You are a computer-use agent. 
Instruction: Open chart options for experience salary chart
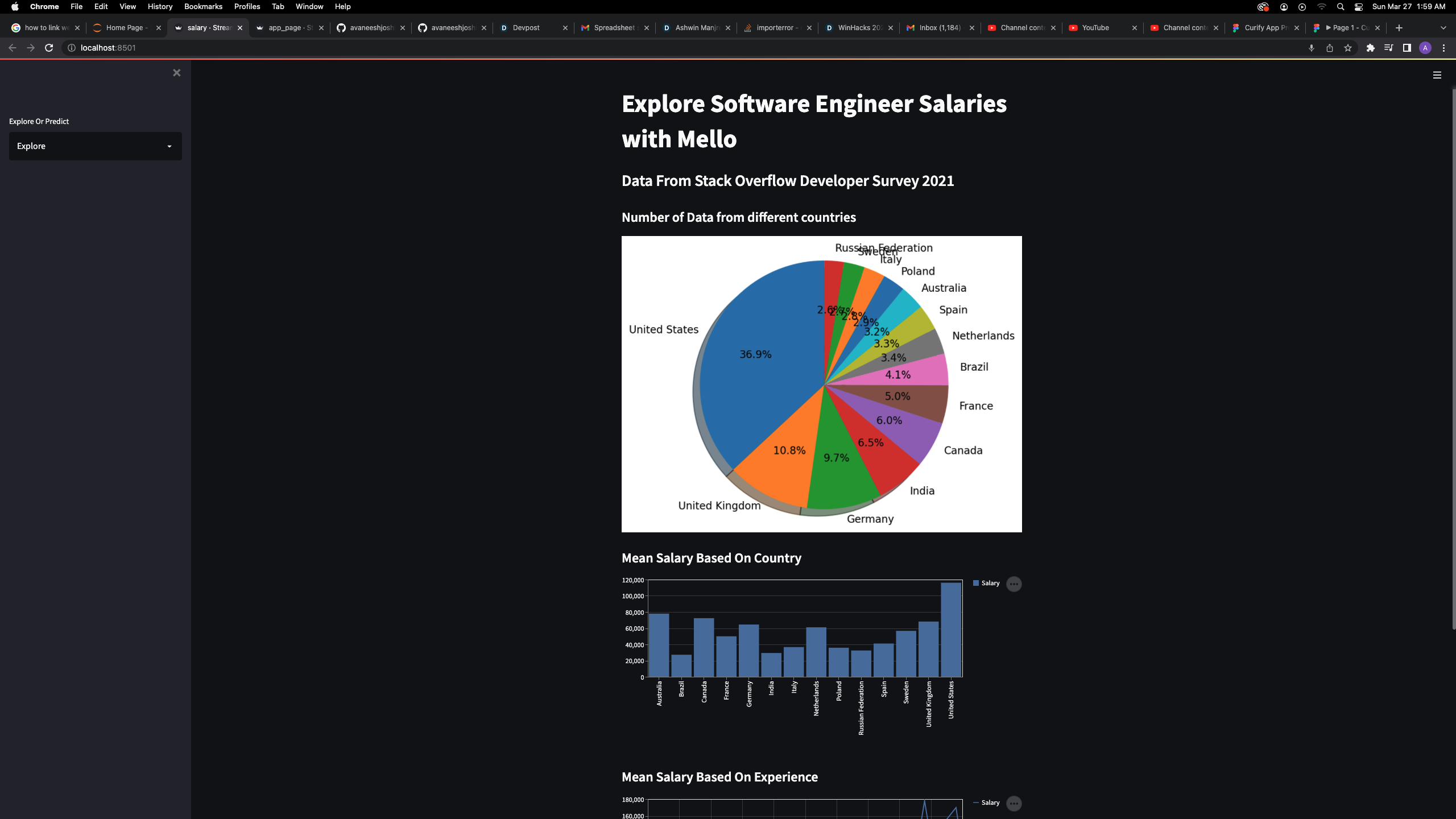(x=1014, y=803)
